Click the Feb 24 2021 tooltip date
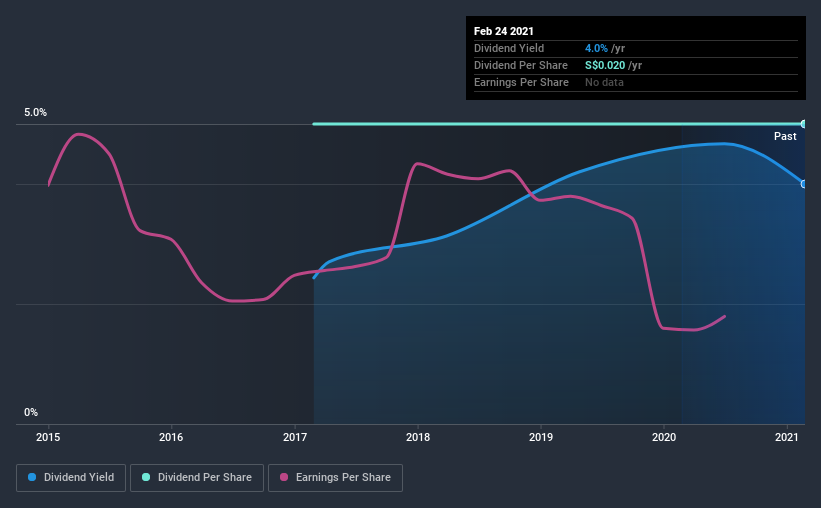The image size is (821, 508). click(504, 31)
